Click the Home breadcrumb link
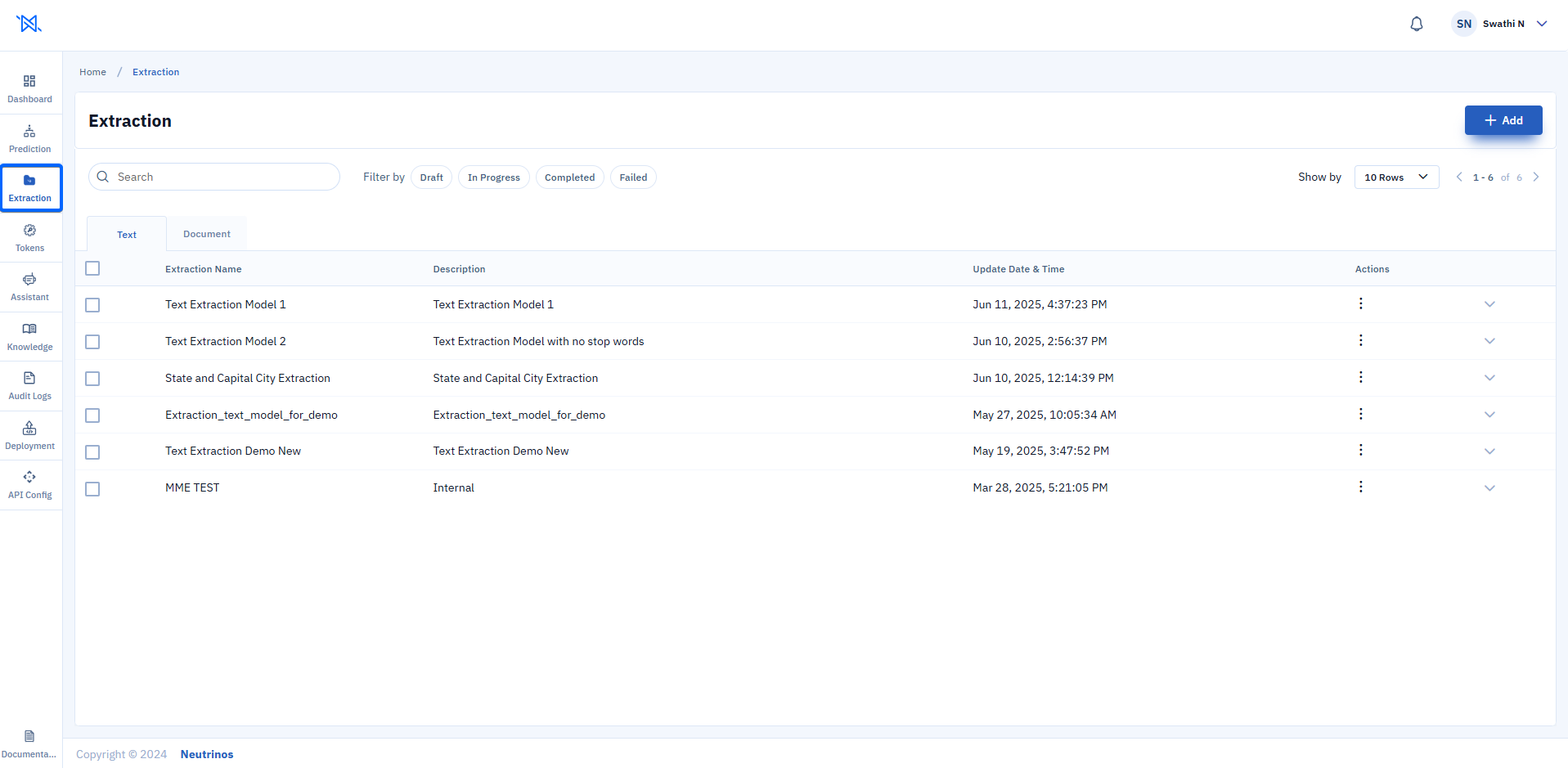This screenshot has width=1568, height=768. point(92,72)
